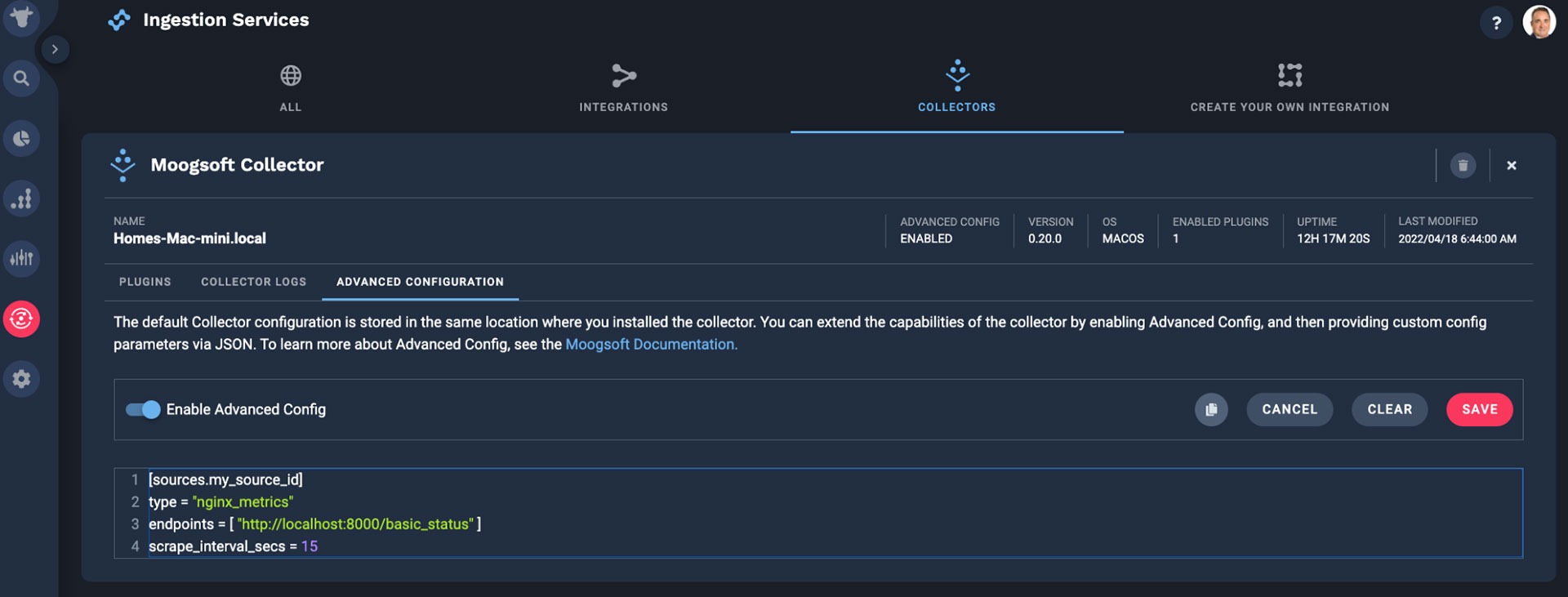This screenshot has height=597, width=1568.
Task: Delete collector with trash icon
Action: coord(1463,166)
